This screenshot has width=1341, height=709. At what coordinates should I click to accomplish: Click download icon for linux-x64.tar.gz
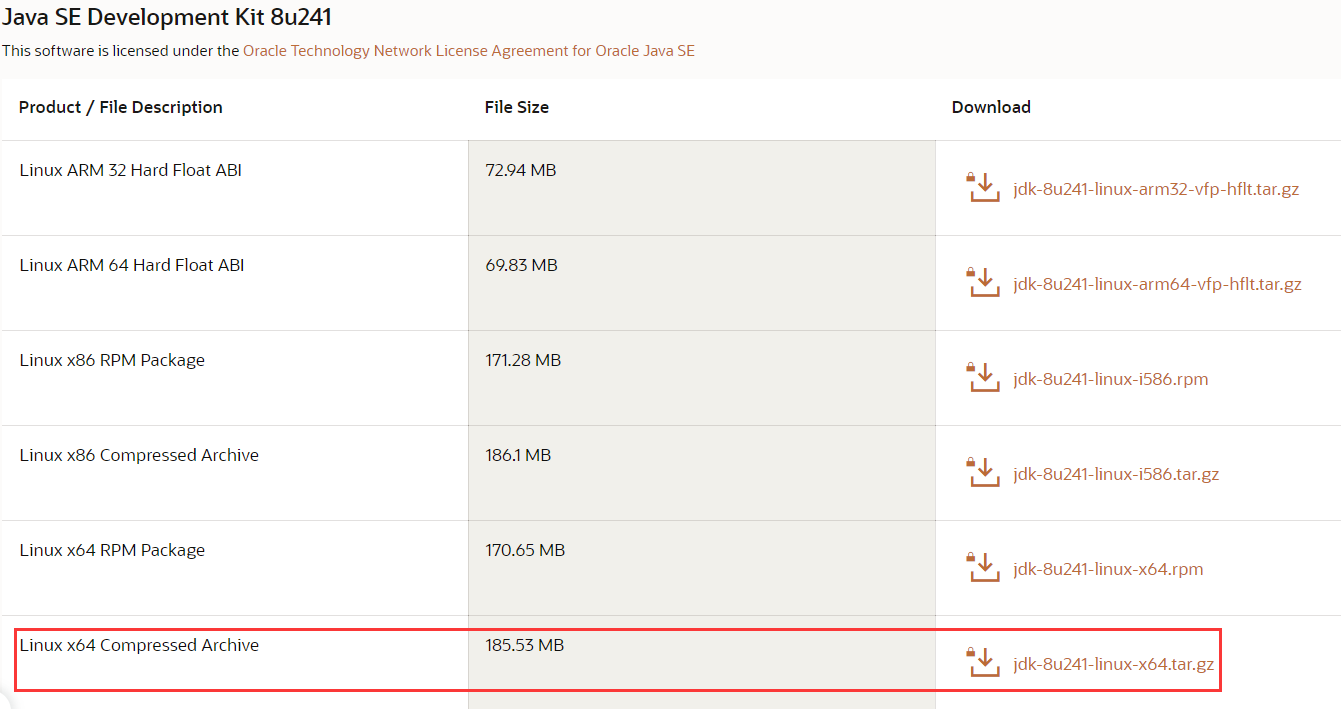pyautogui.click(x=983, y=662)
